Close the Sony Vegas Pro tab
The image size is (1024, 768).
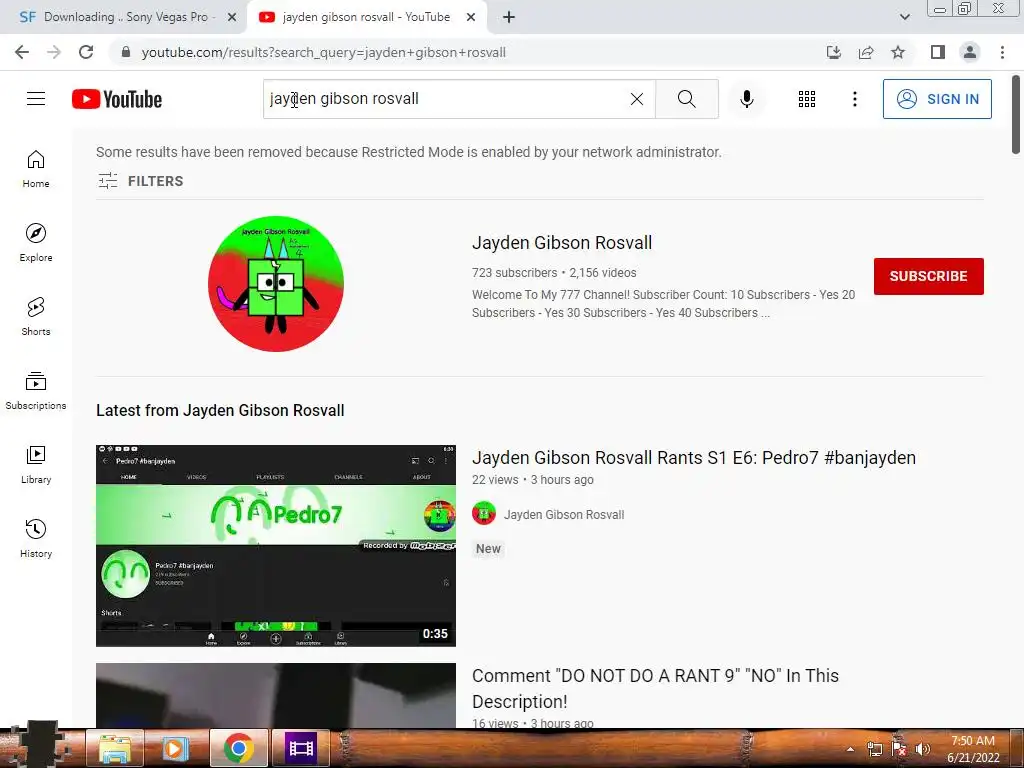(x=232, y=17)
